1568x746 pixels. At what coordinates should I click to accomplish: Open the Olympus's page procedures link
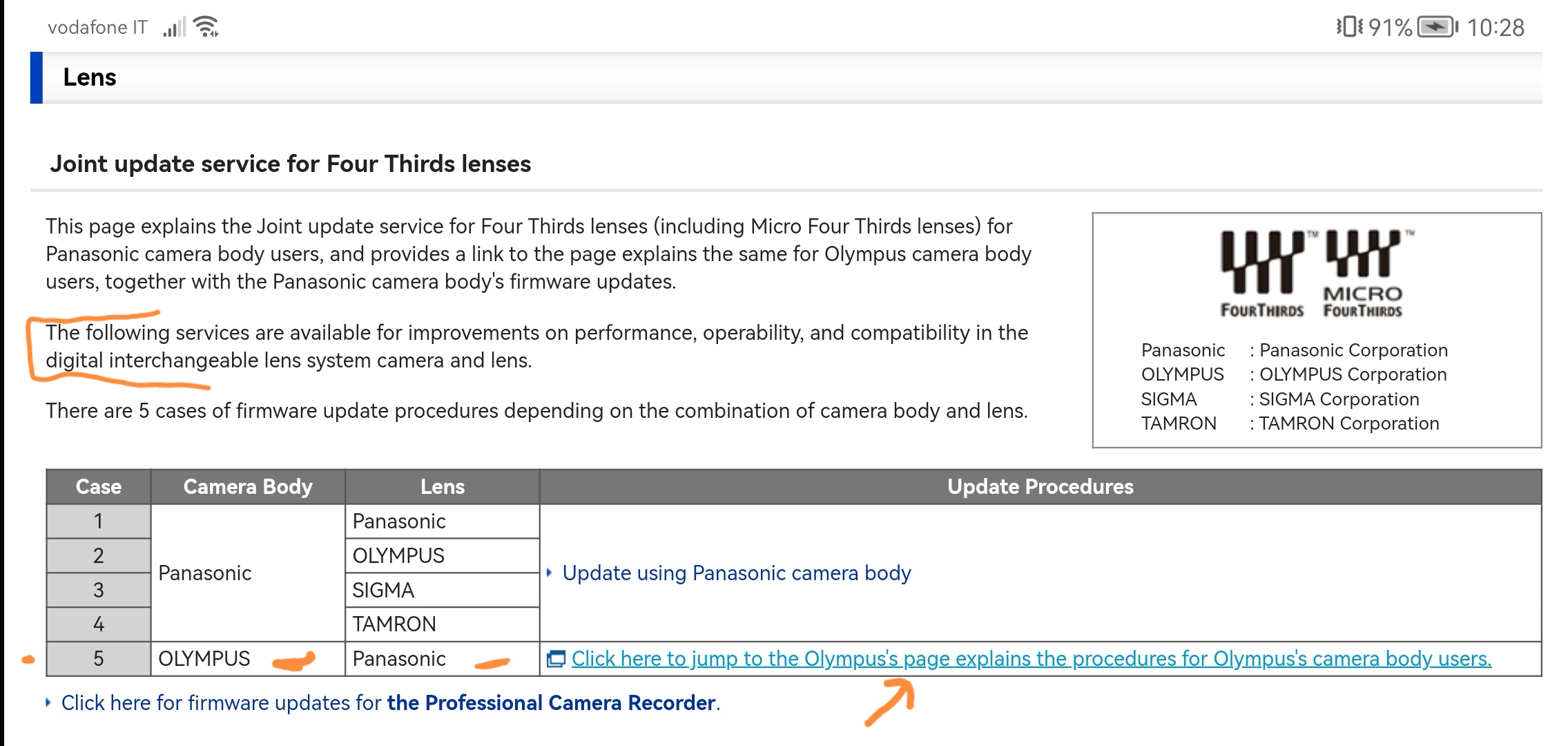pos(1031,658)
